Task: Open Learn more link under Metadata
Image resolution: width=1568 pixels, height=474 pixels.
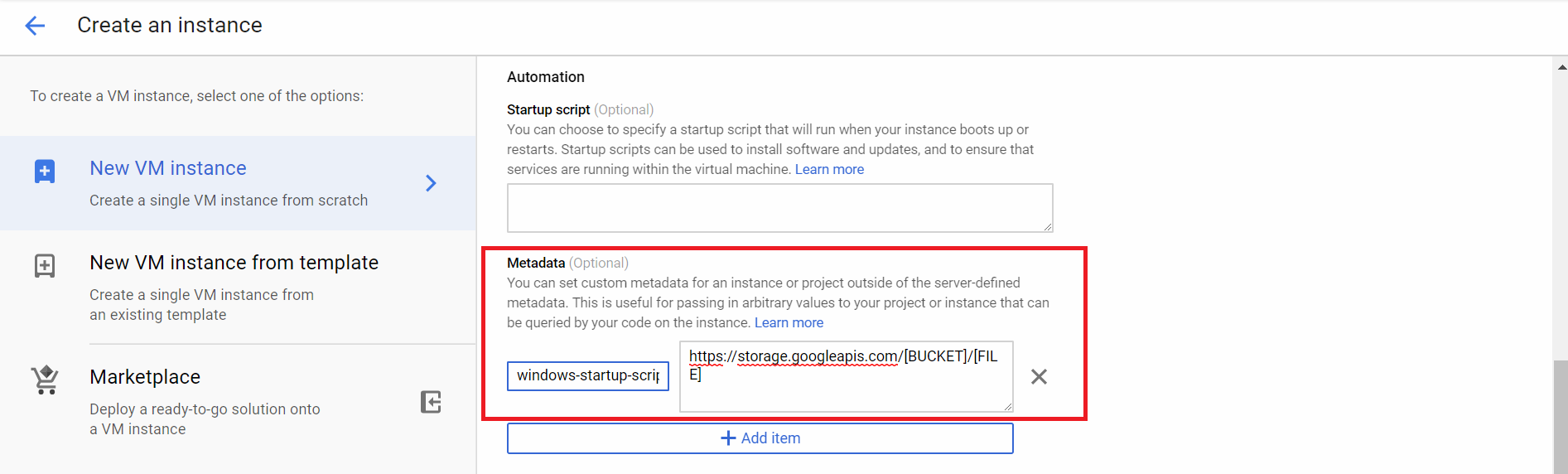Action: 789,323
